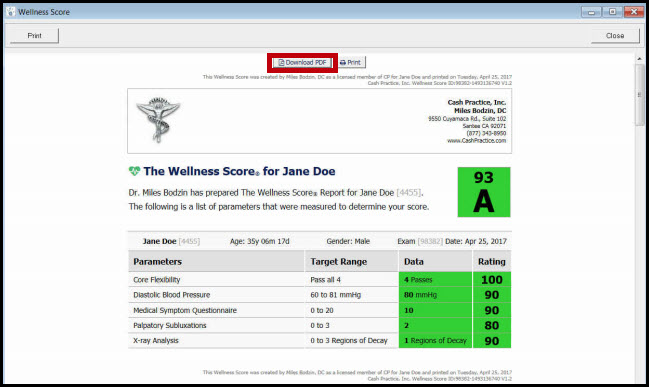The image size is (649, 387).
Task: Click the exam Date: Apr 25, 2017 text
Action: 476,241
